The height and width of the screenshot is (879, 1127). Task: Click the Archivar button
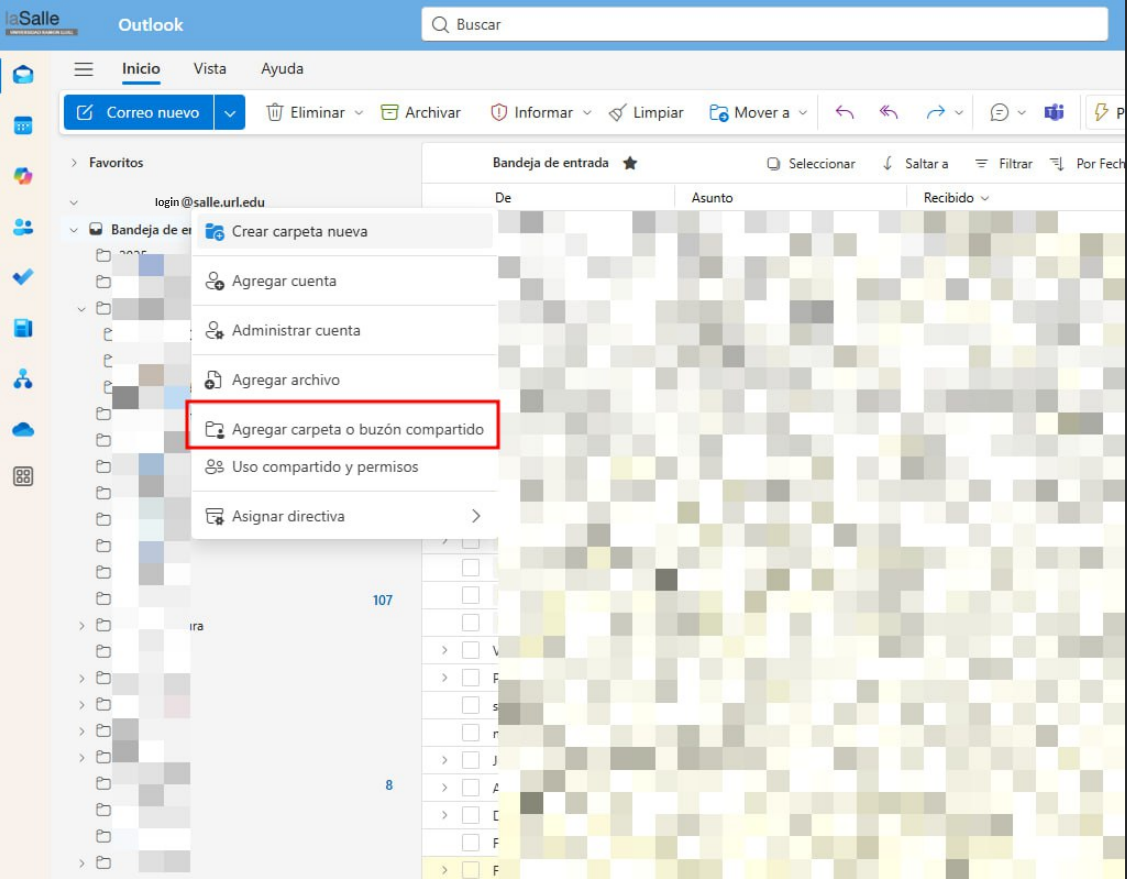[x=421, y=113]
